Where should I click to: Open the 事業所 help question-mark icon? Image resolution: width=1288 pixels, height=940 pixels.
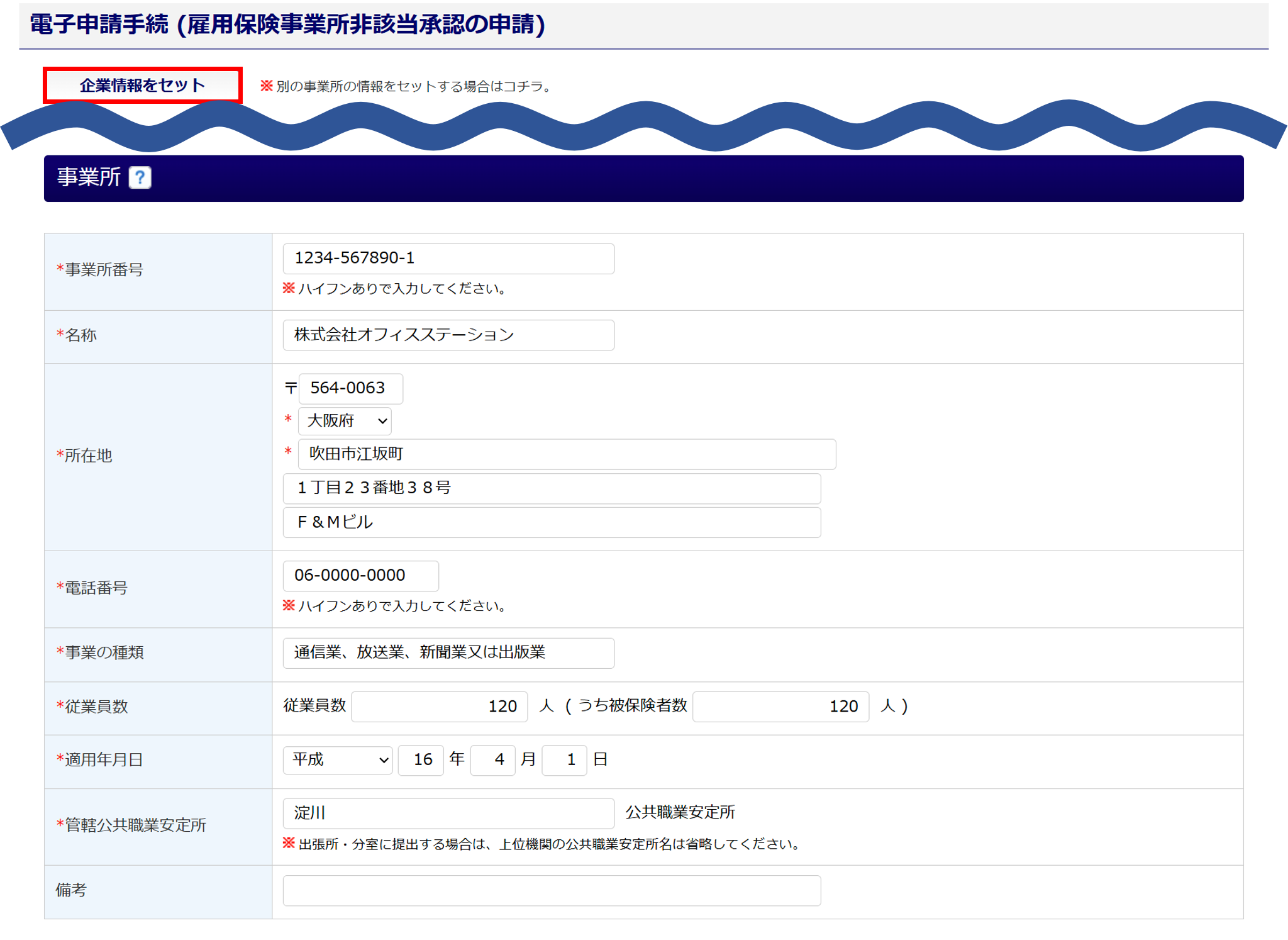(140, 177)
